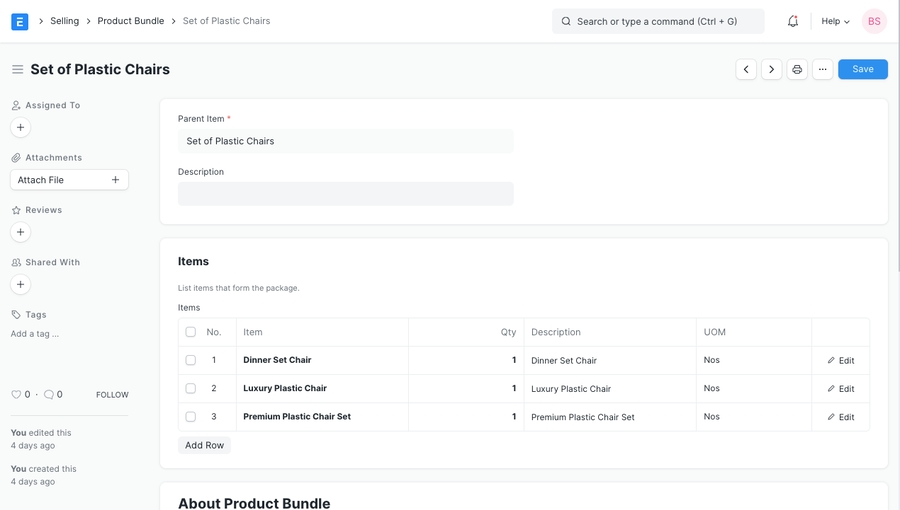900x510 pixels.
Task: Check the Dinner Set Chair row checkbox
Action: (x=191, y=360)
